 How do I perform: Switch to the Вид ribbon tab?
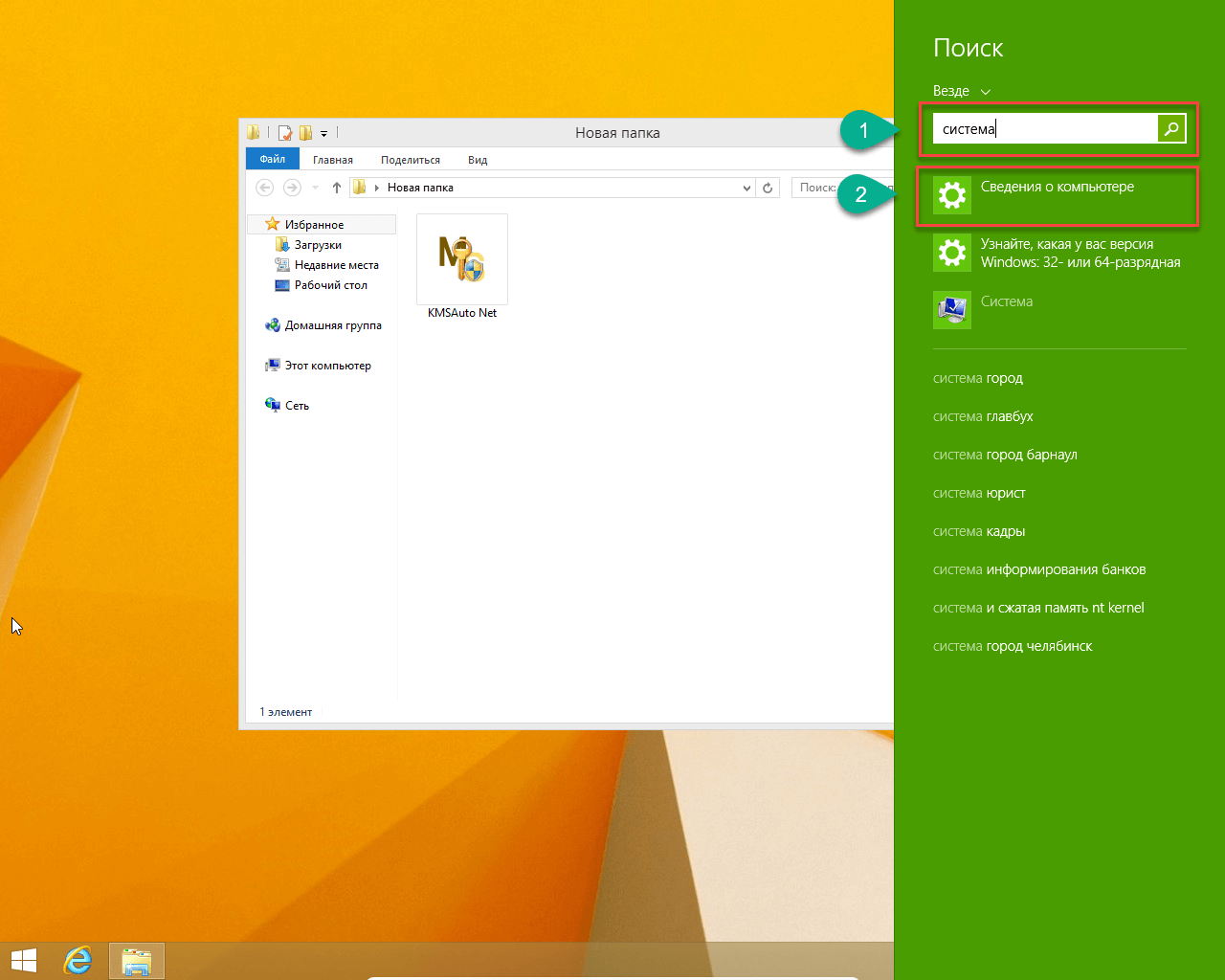coord(478,160)
